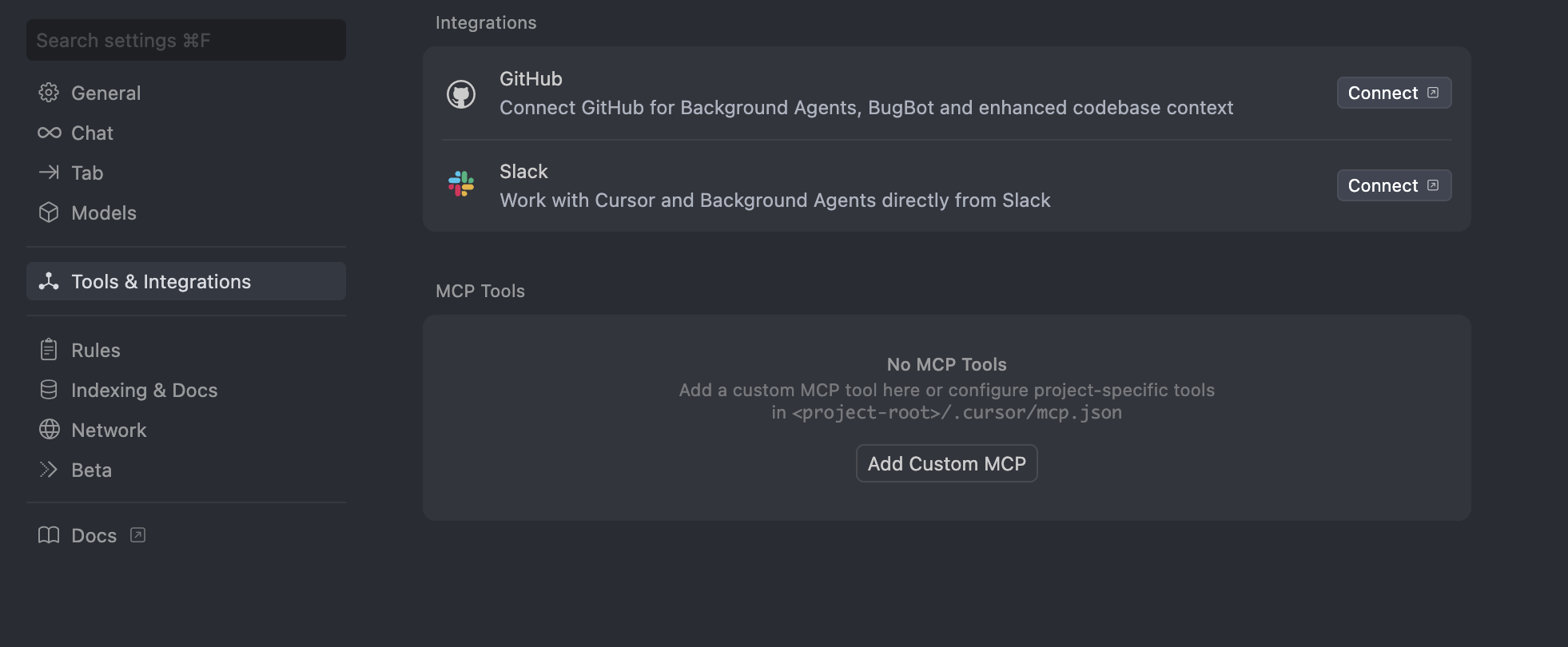
Task: Click the Indexing & Docs database icon
Action: pyautogui.click(x=48, y=389)
